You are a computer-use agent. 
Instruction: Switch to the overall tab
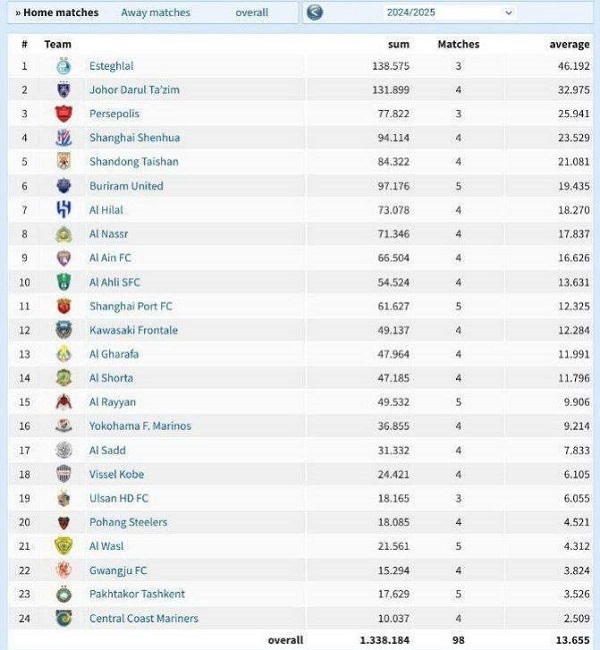(252, 13)
